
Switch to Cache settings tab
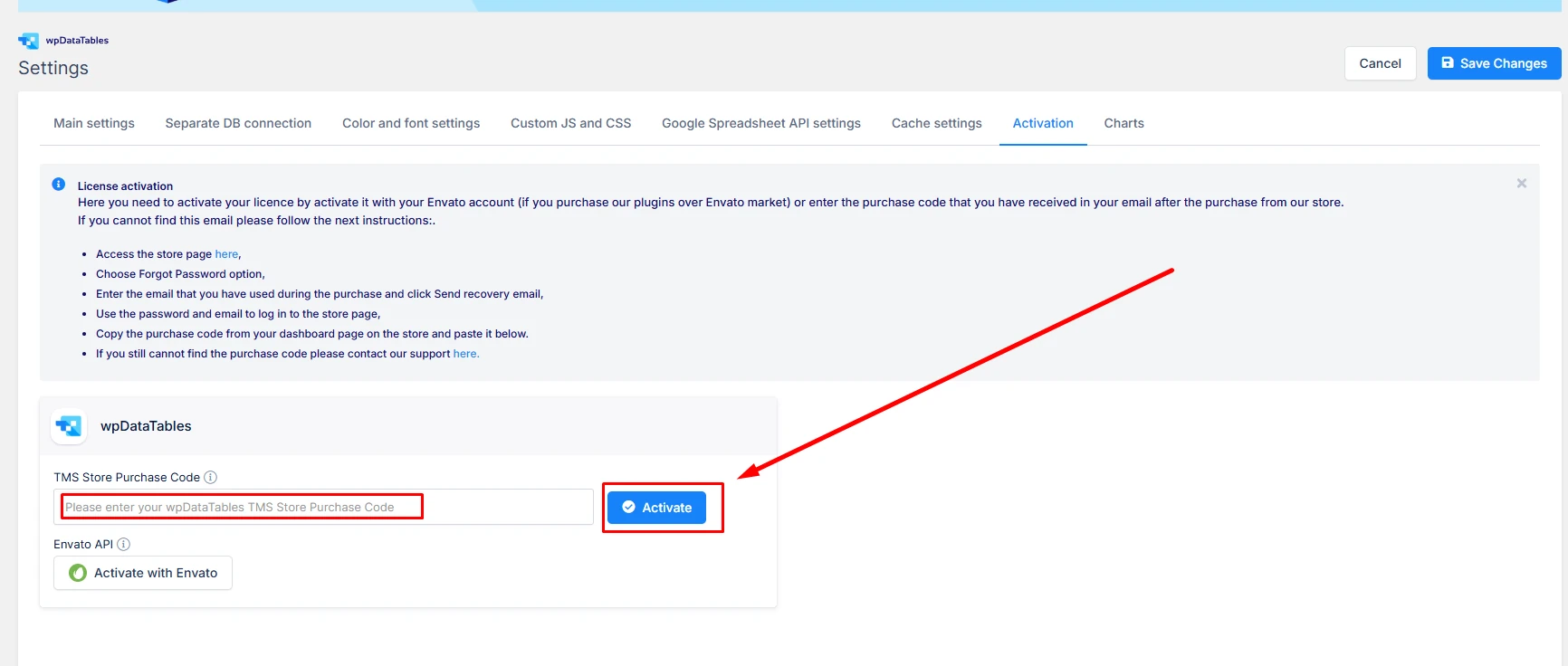[937, 123]
